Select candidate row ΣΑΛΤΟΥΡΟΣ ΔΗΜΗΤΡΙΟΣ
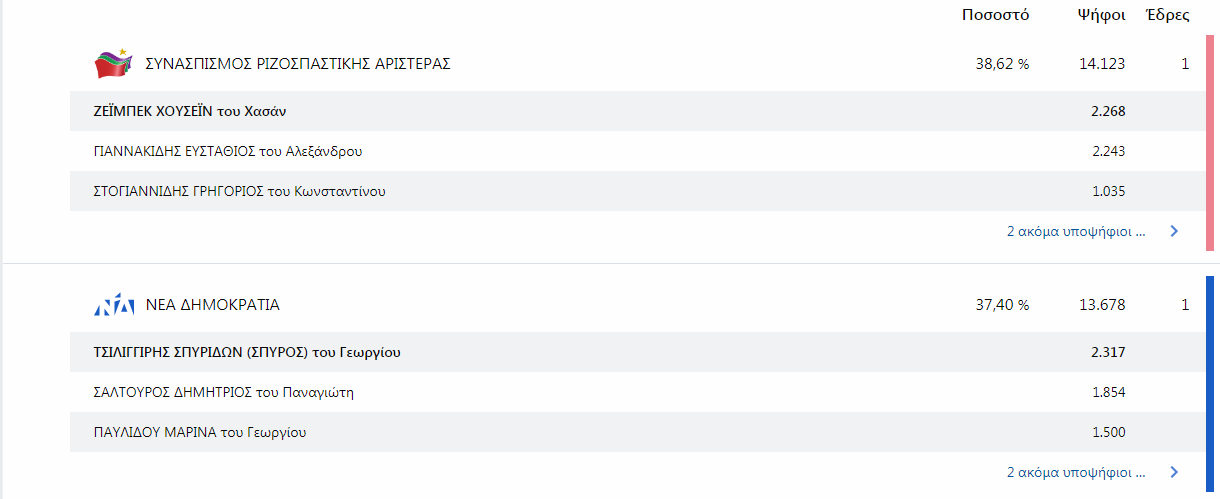Viewport: 1220px width, 499px height. point(636,392)
